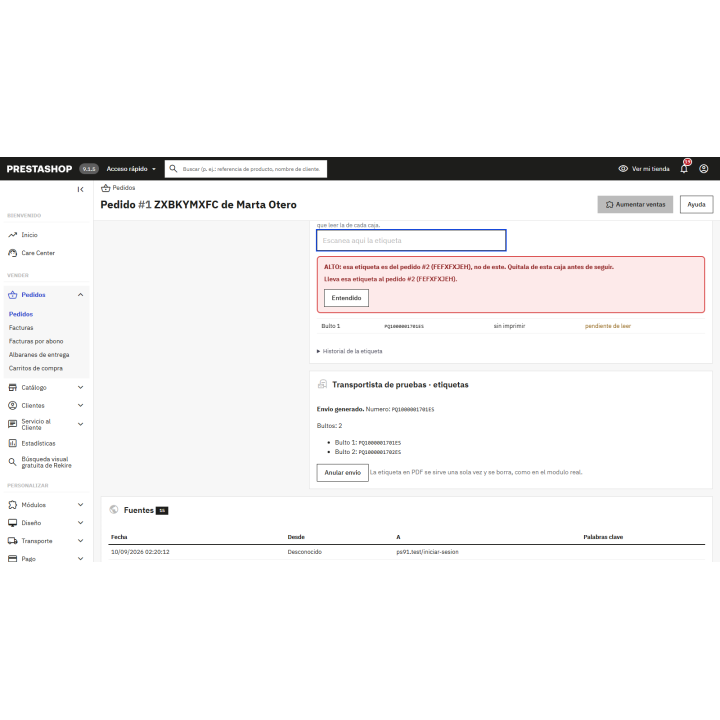
Task: Open Estadísticas menu item
Action: pos(38,444)
